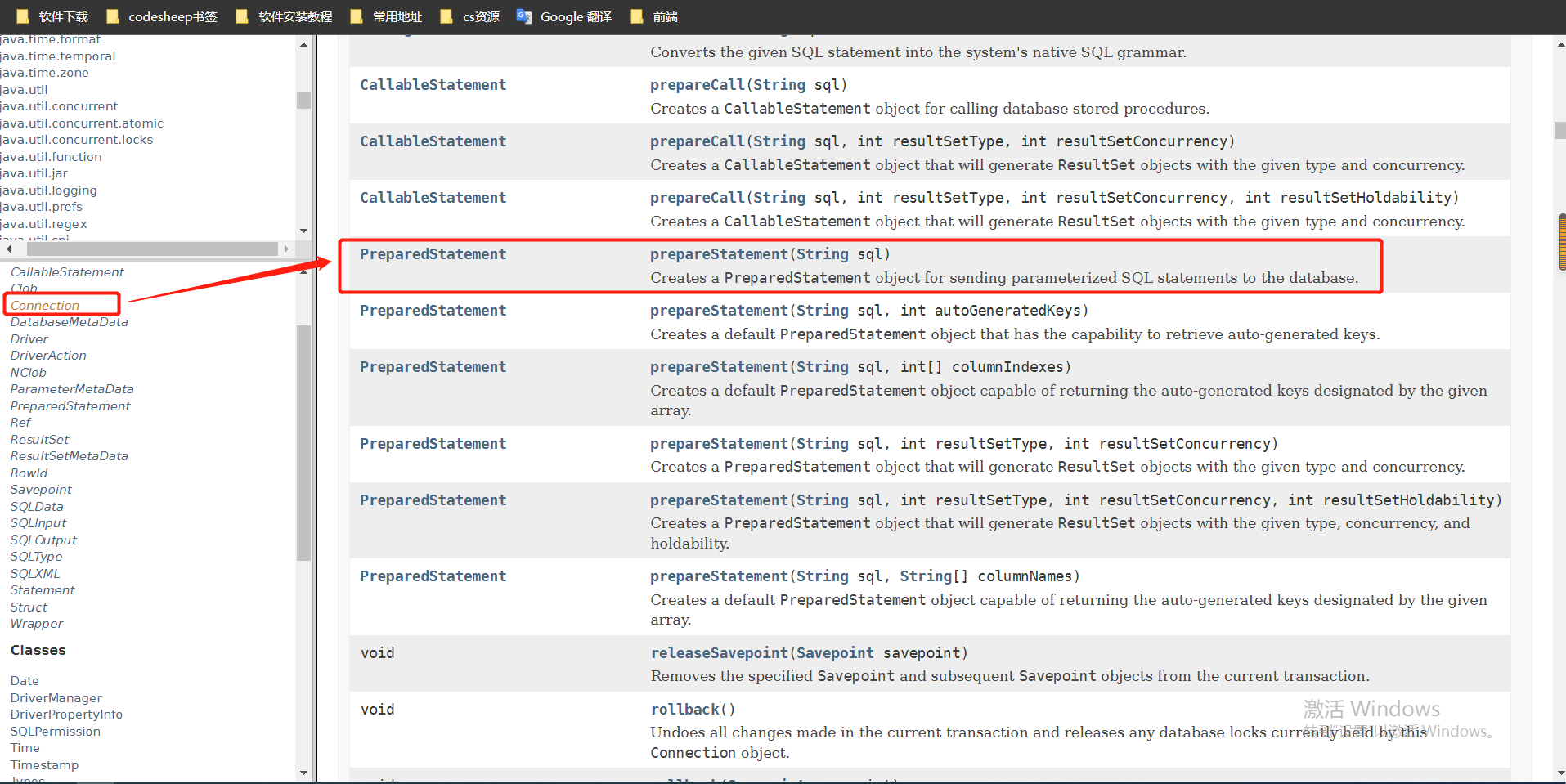Open Savepoint in the interface list
The image size is (1566, 784).
[41, 490]
